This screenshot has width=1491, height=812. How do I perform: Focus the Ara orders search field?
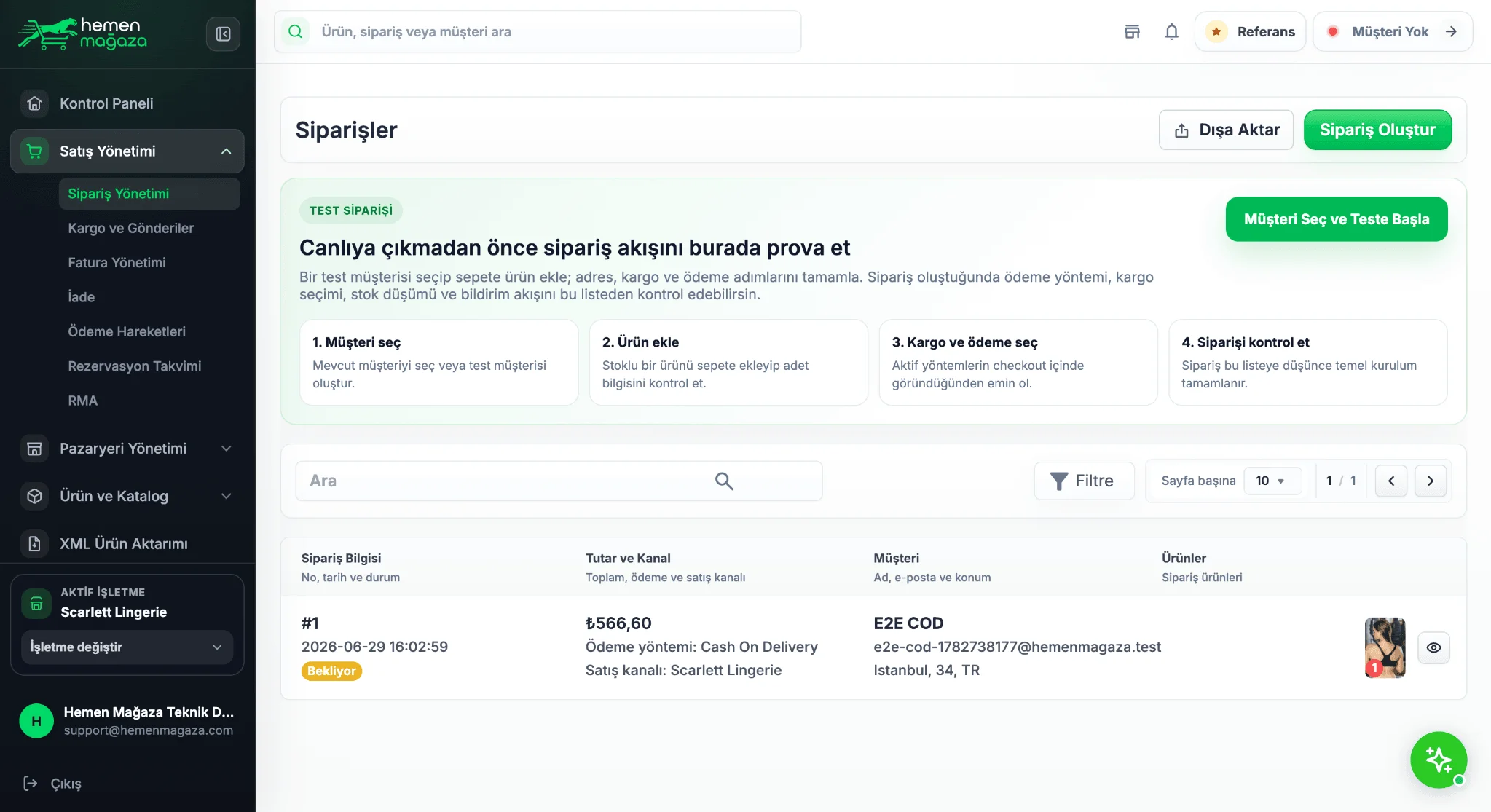559,481
